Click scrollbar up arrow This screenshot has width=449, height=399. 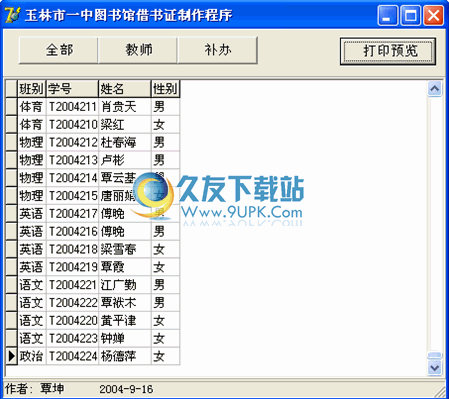point(435,89)
